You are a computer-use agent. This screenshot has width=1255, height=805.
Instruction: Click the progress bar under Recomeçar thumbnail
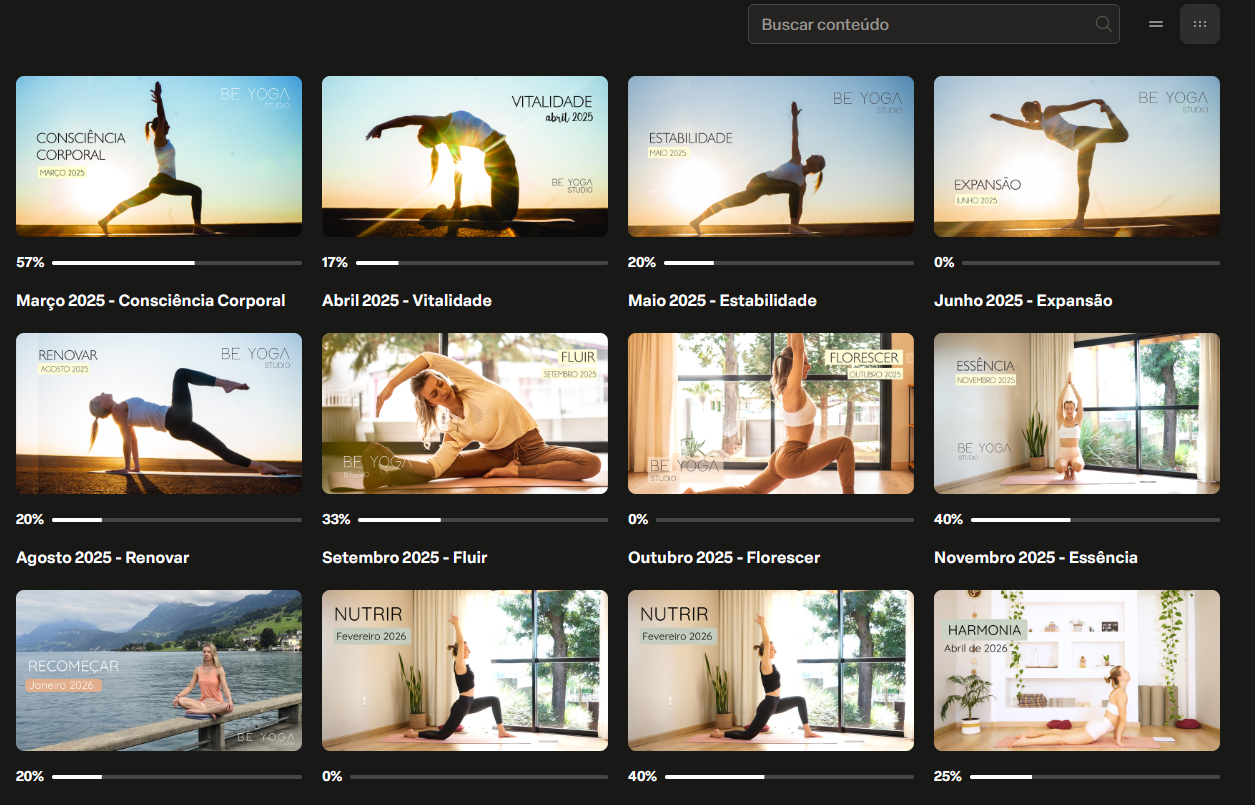[177, 777]
